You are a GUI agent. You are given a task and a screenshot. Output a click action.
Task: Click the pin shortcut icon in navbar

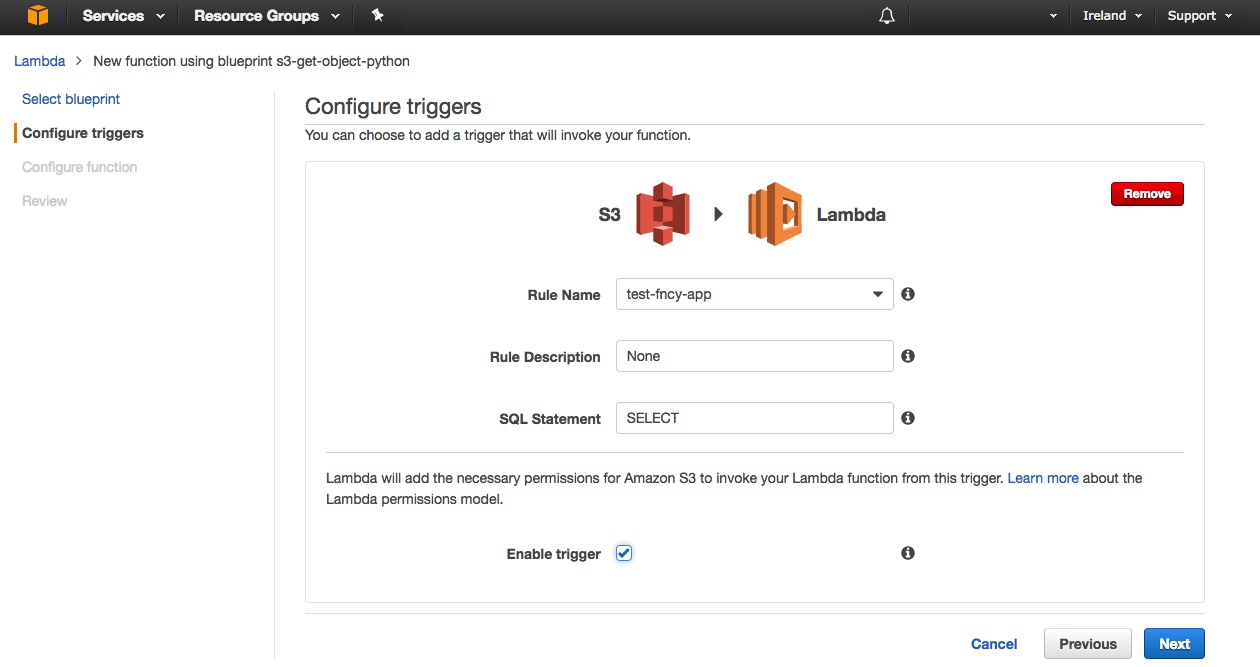coord(377,16)
